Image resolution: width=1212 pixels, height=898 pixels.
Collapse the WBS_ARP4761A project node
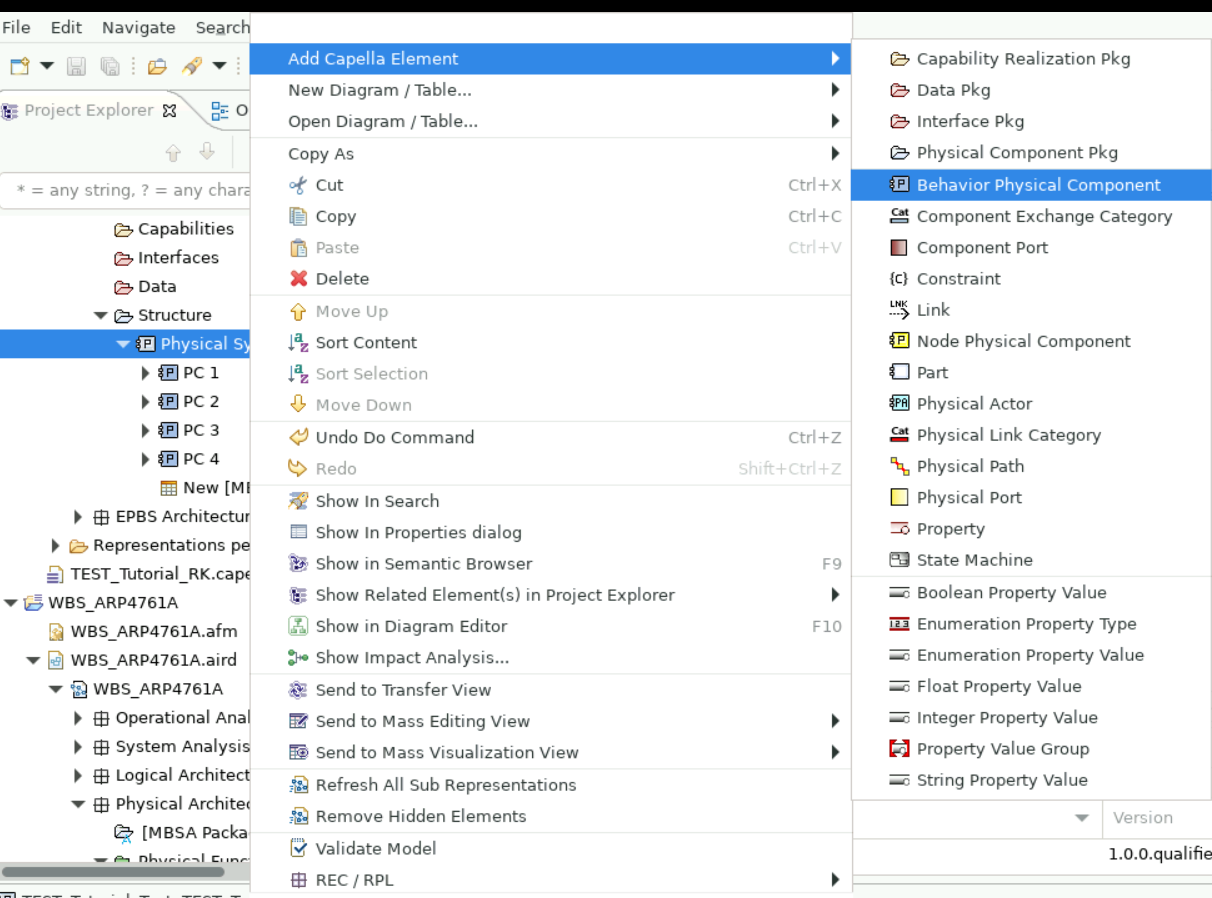click(x=10, y=603)
